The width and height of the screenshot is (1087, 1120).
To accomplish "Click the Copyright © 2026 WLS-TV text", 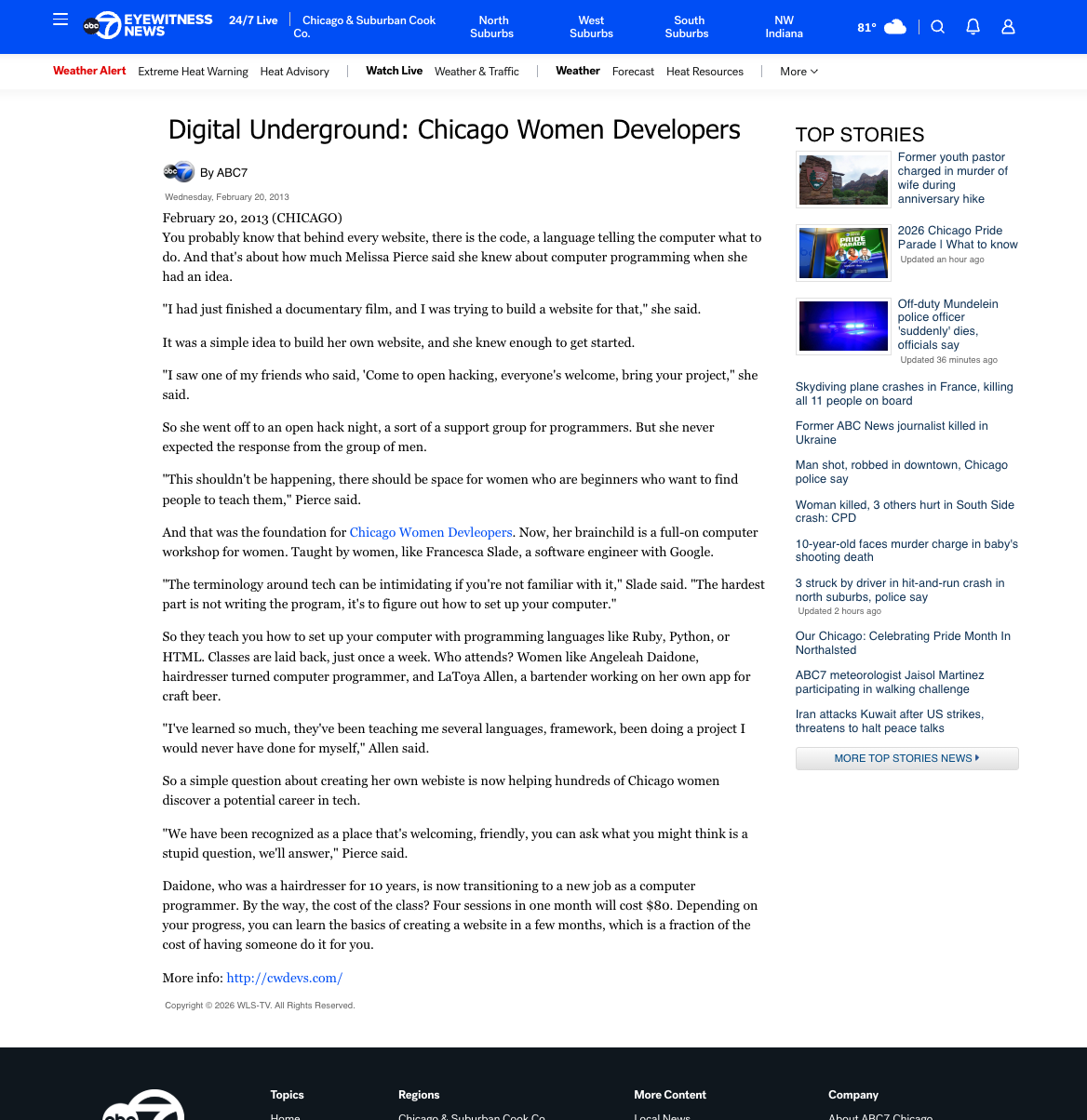I will 260,1006.
